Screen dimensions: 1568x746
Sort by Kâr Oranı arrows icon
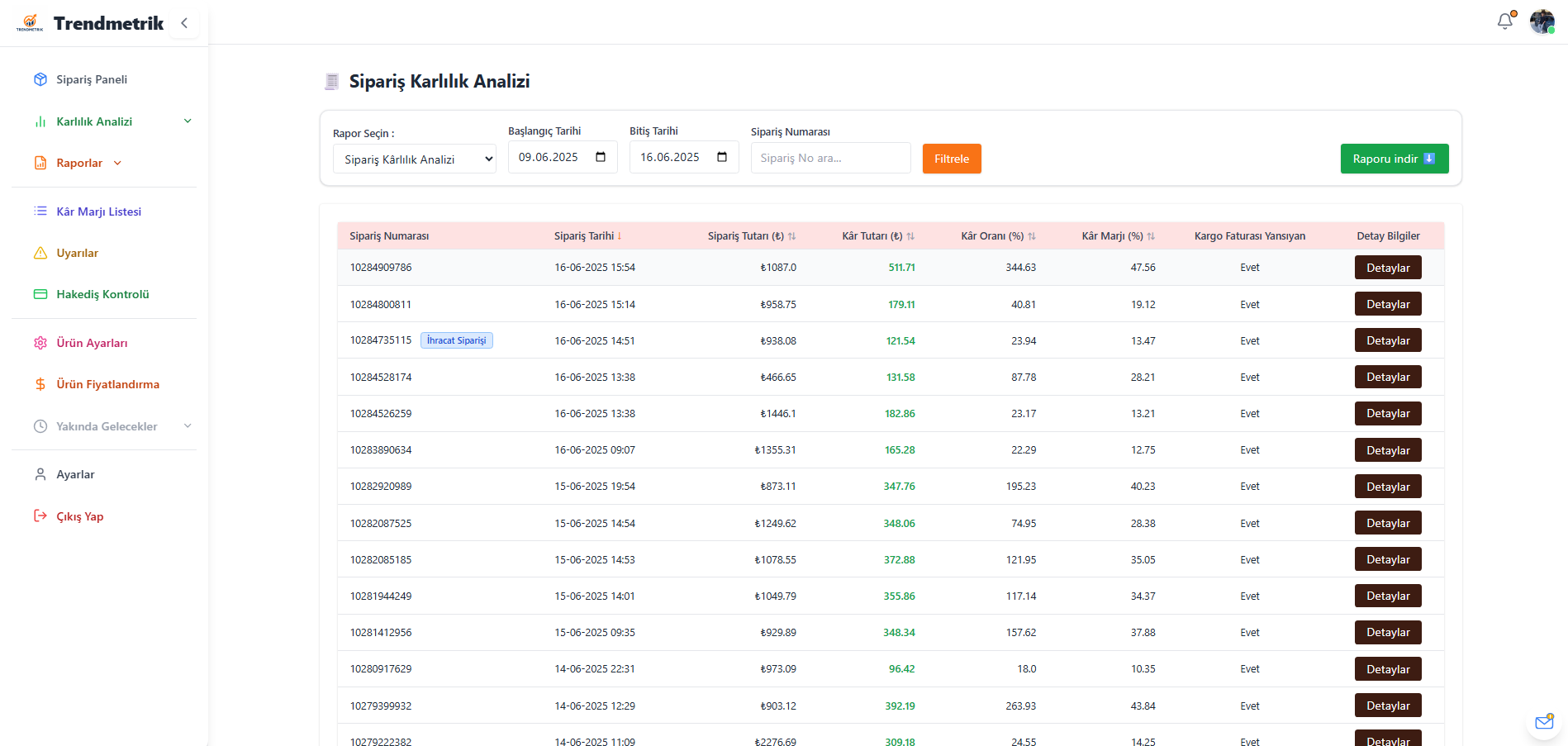pyautogui.click(x=1032, y=236)
